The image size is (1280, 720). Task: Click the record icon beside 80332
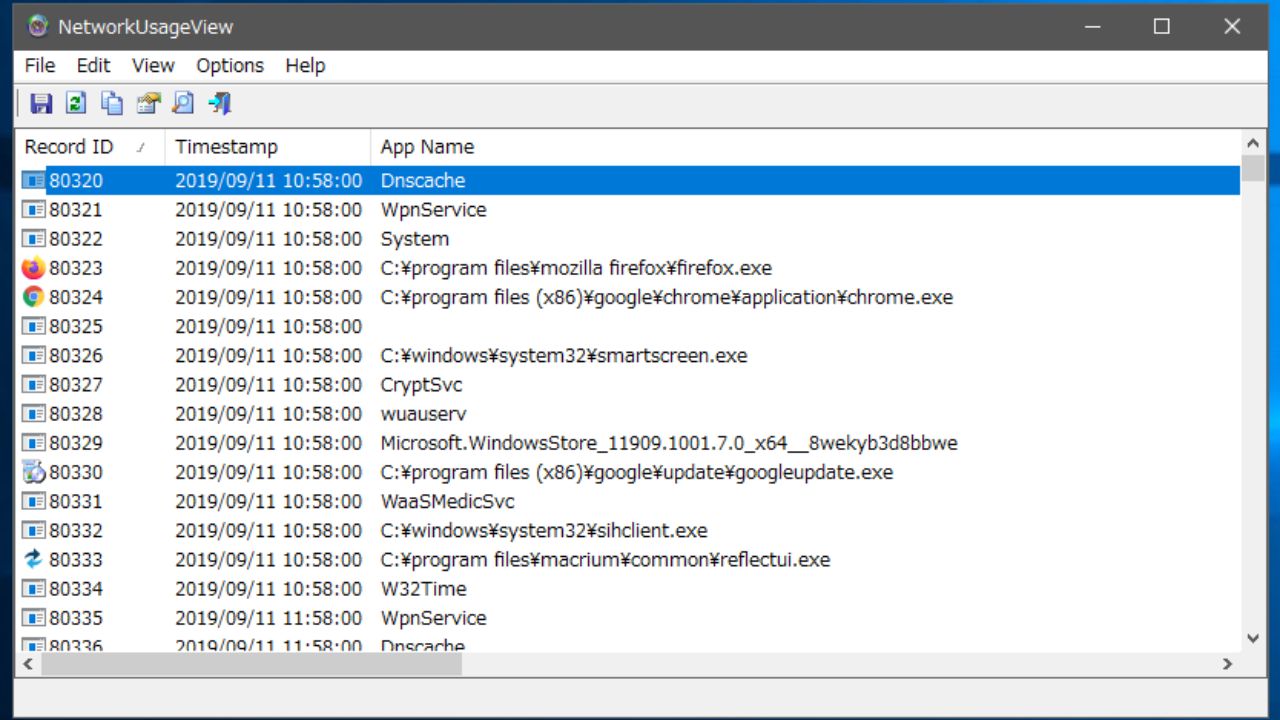[x=34, y=530]
